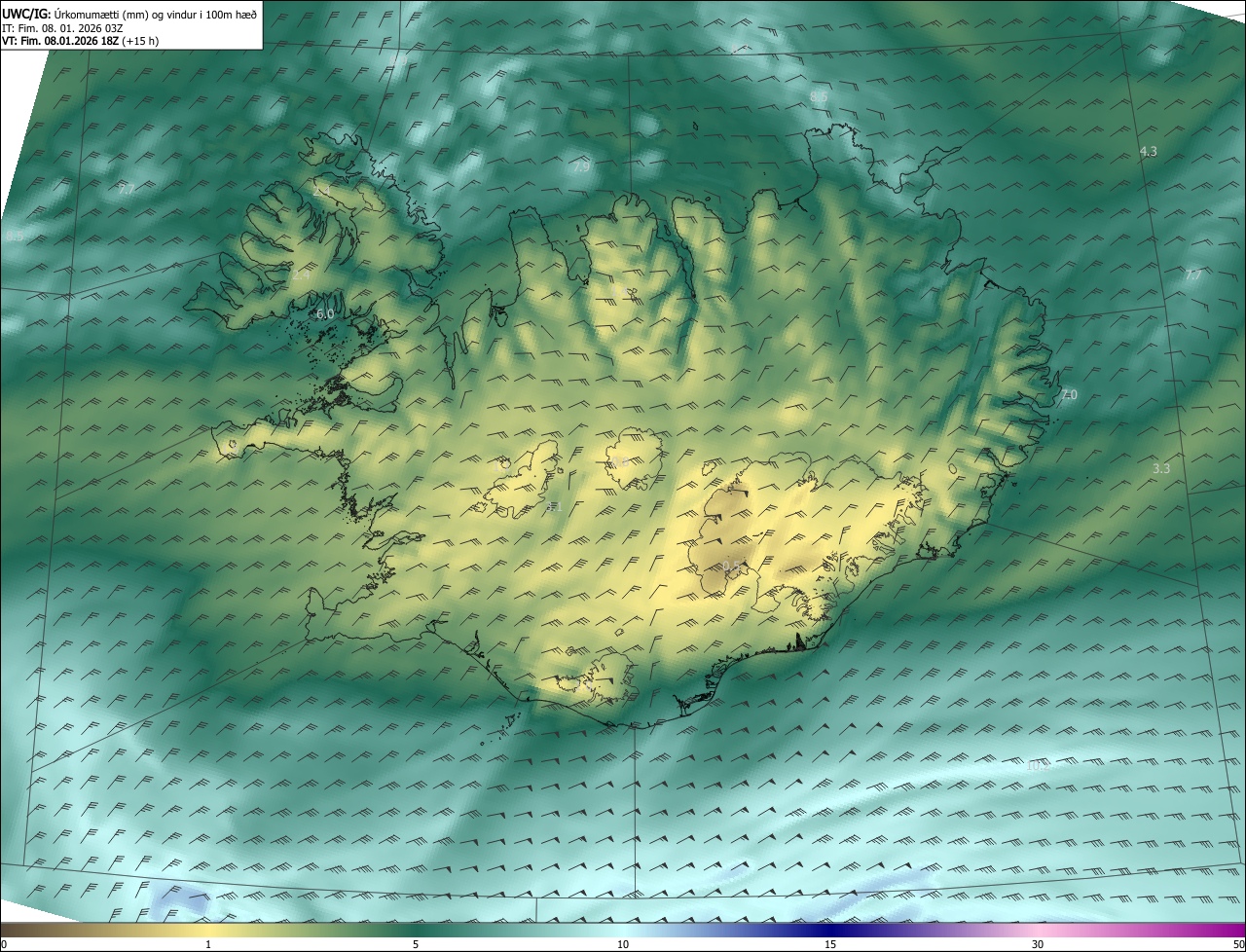
Task: Click the '4.3' value label on the map
Action: [x=1149, y=151]
